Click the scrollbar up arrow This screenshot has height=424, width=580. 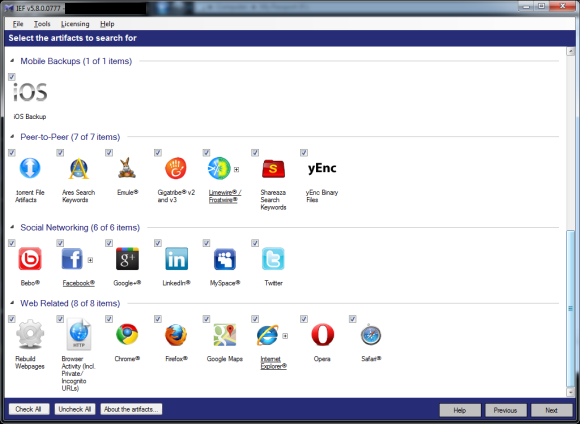pos(570,52)
